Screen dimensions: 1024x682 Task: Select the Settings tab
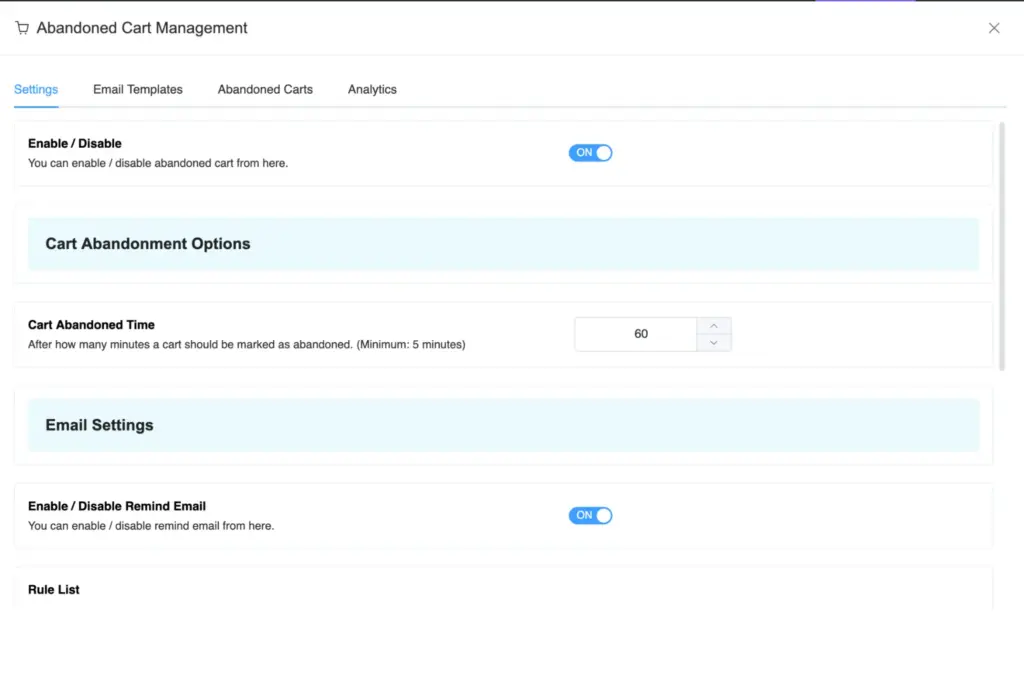coord(36,89)
